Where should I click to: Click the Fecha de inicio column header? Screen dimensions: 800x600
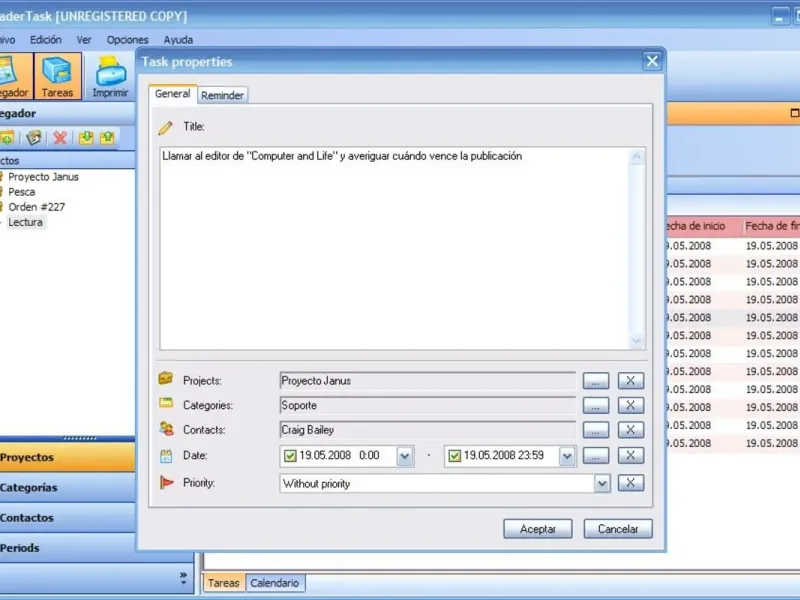click(x=704, y=226)
